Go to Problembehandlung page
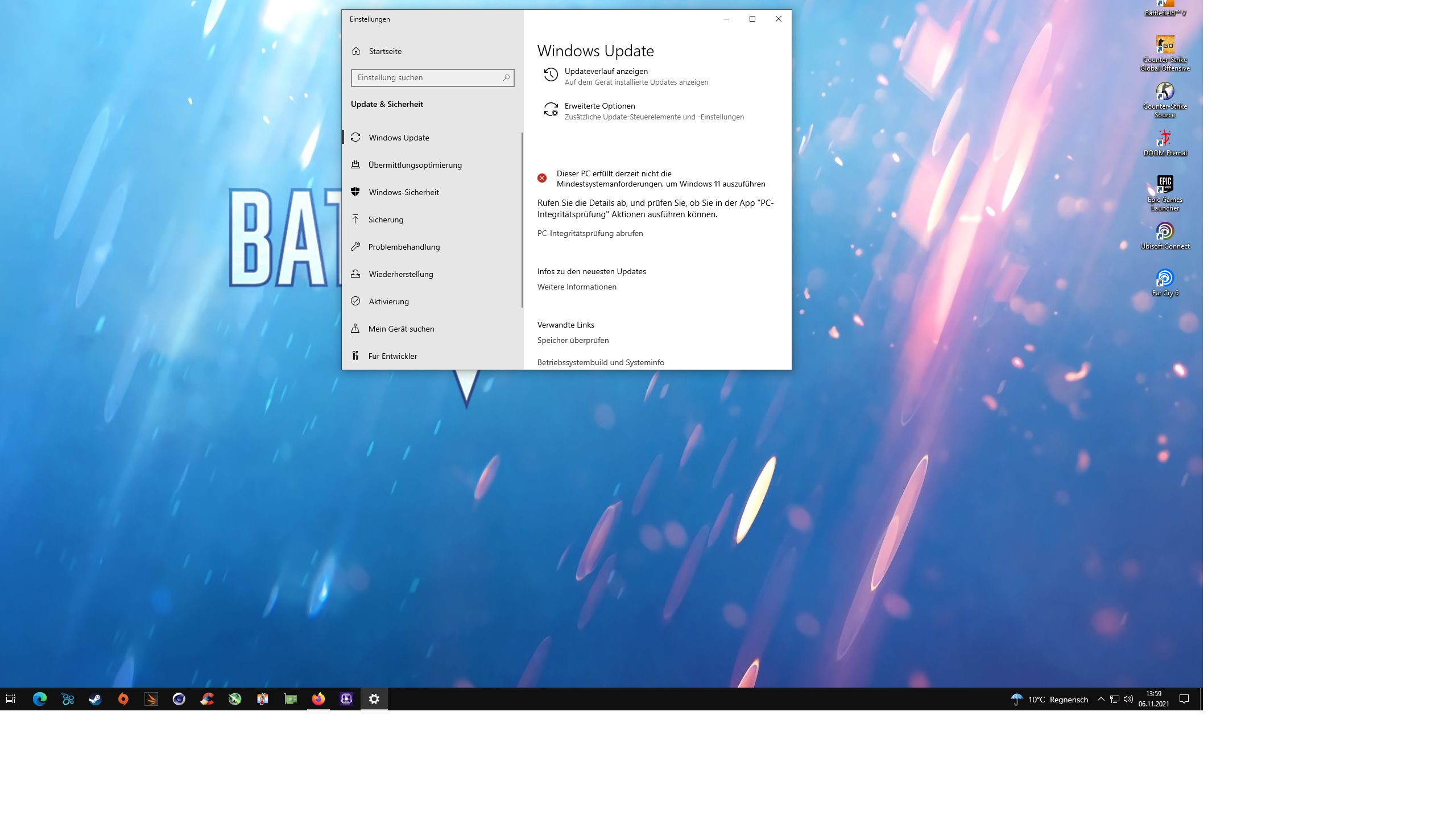Screen dimensions: 1456x819 point(404,247)
